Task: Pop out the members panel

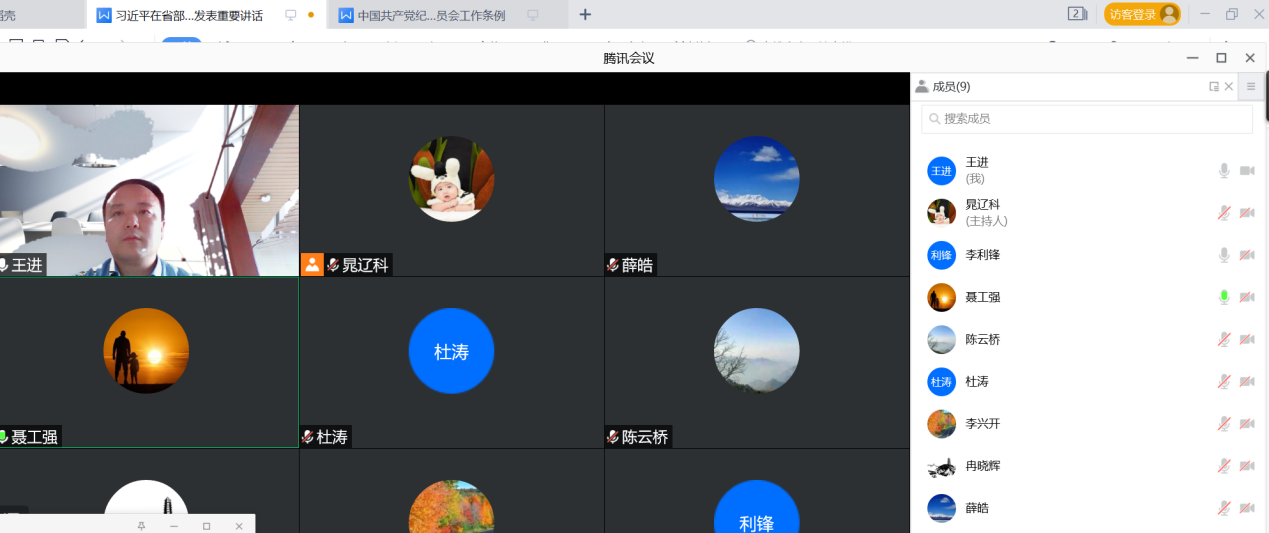Action: click(1214, 87)
